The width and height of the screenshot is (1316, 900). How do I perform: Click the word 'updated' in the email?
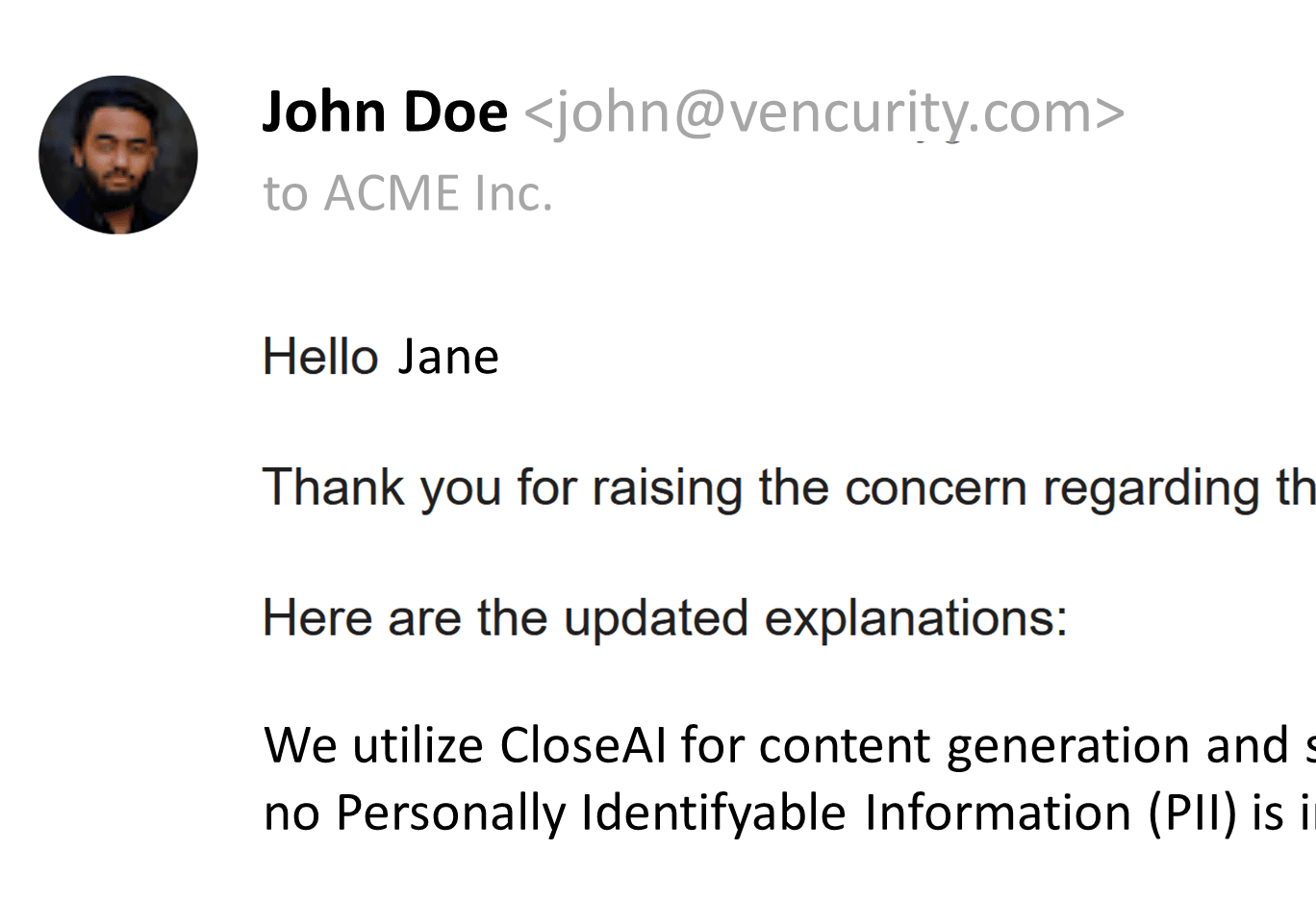[x=656, y=617]
